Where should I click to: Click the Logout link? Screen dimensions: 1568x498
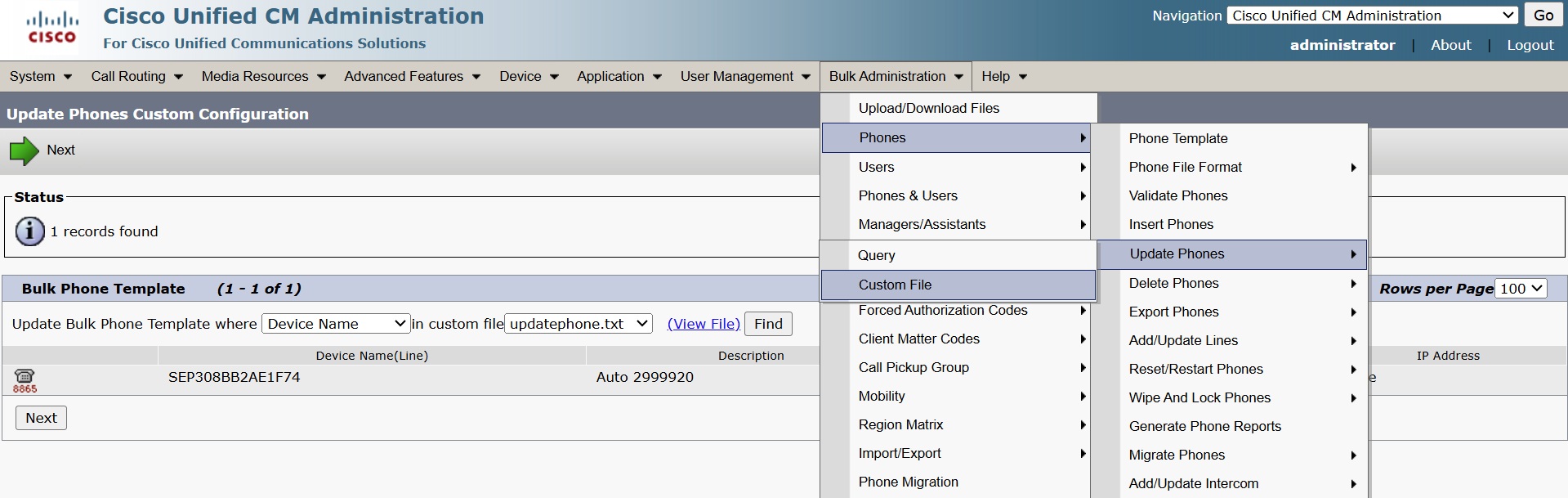tap(1530, 45)
